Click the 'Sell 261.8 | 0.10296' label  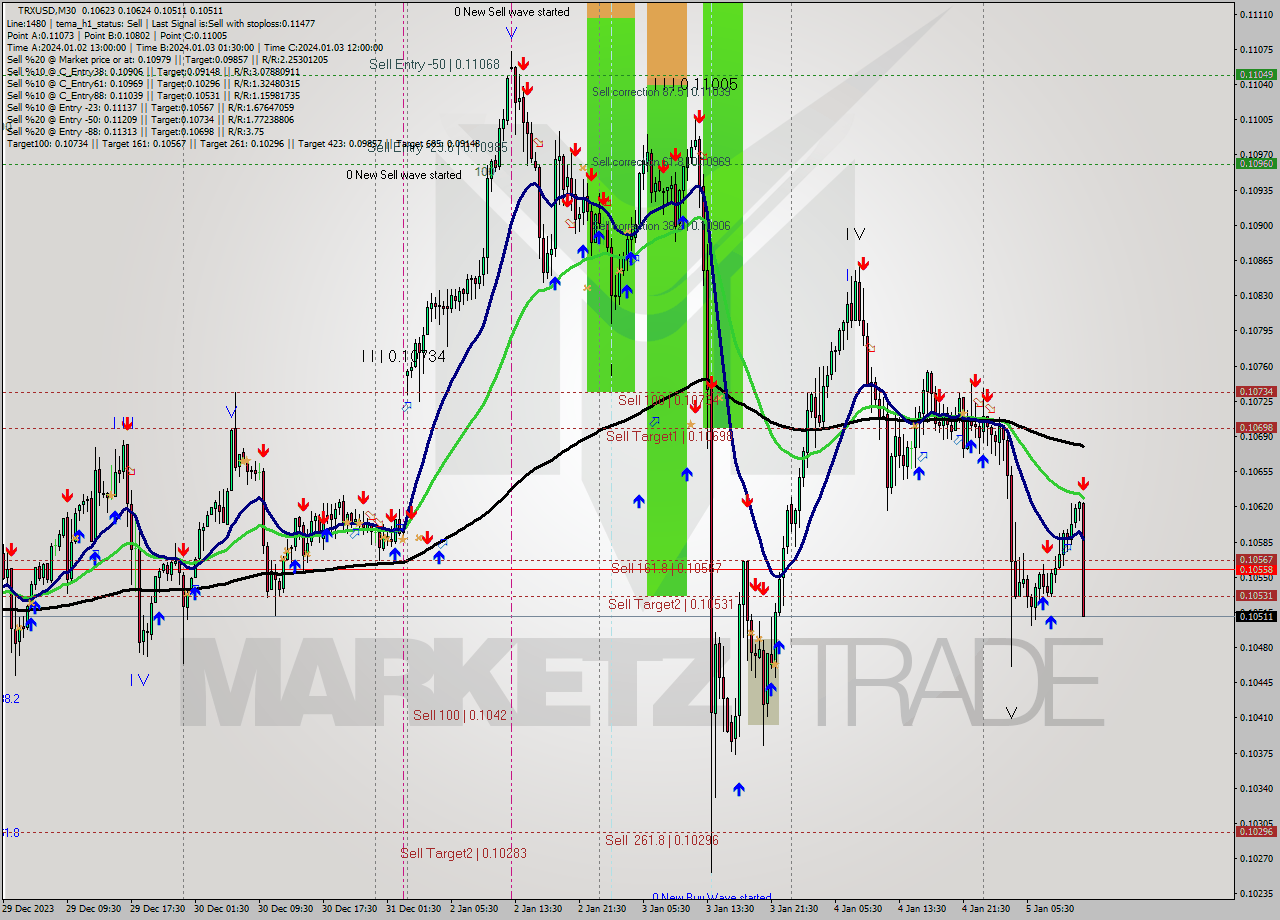[662, 840]
